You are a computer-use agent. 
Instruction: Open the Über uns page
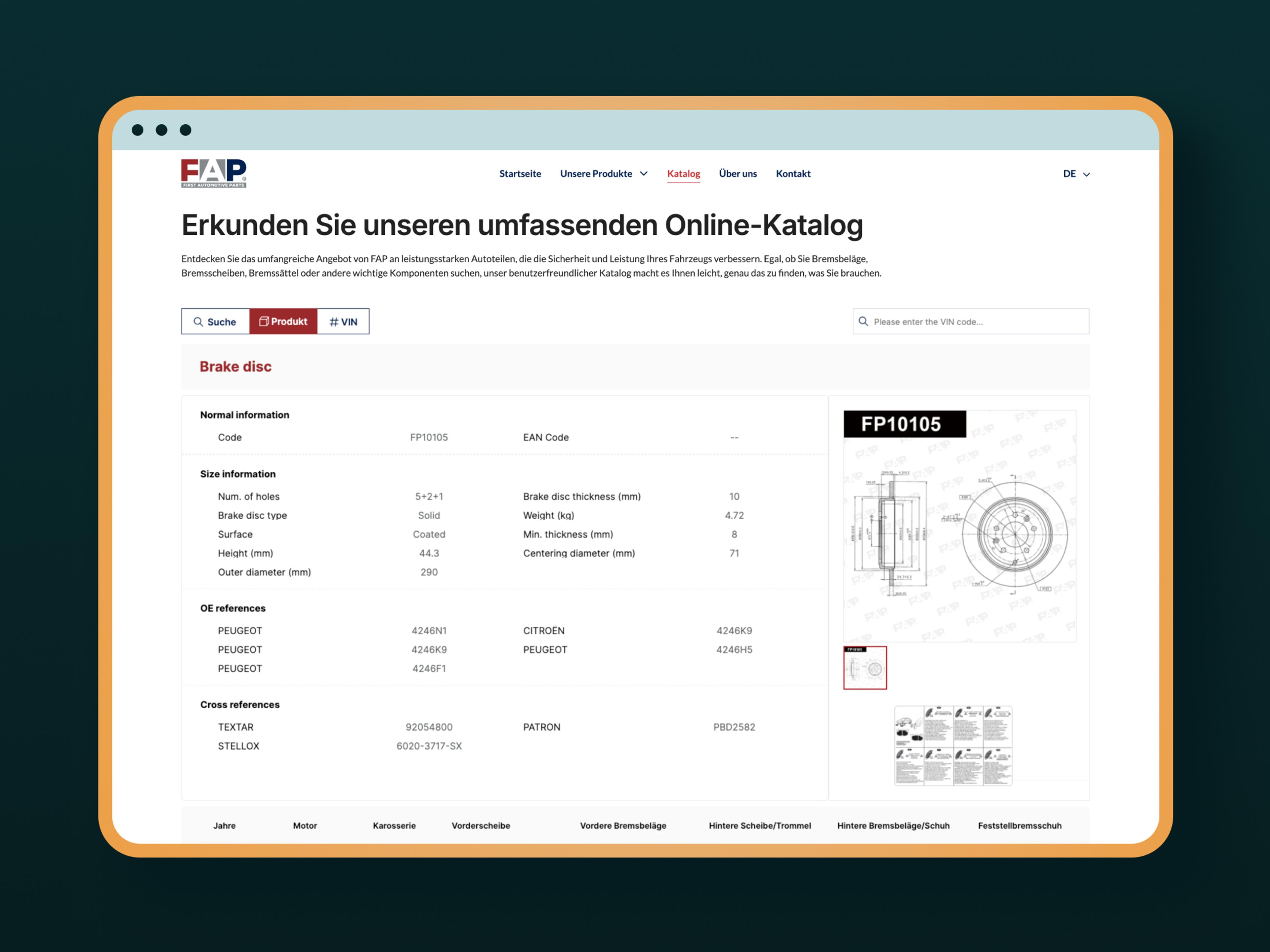[x=738, y=173]
